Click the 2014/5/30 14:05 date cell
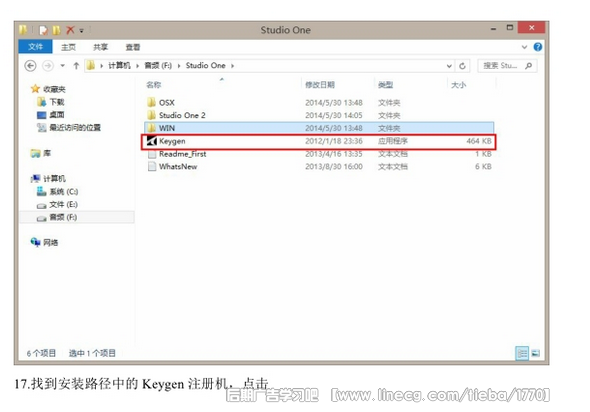The image size is (590, 412). 334,115
